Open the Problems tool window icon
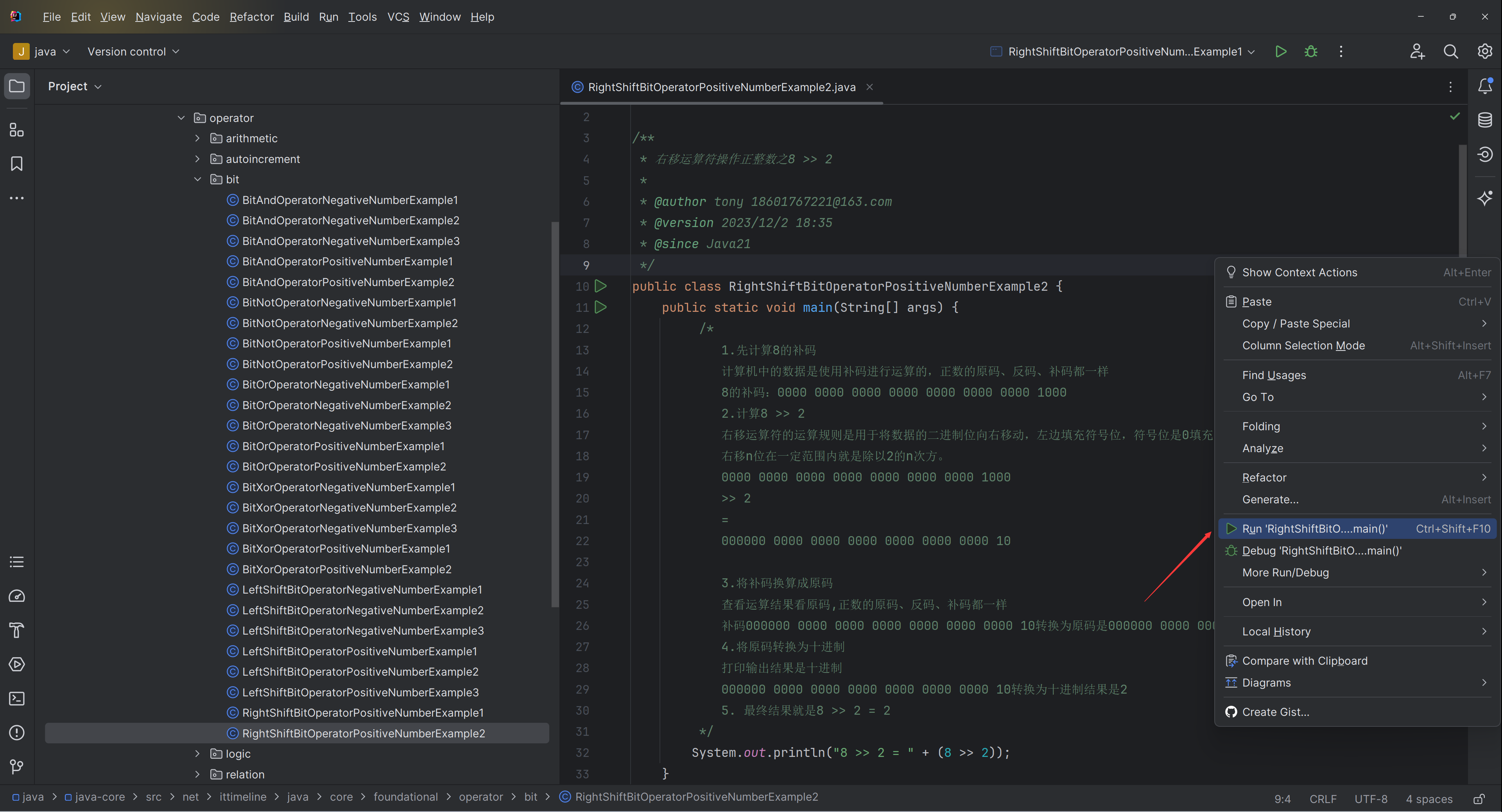This screenshot has width=1502, height=812. point(17,733)
